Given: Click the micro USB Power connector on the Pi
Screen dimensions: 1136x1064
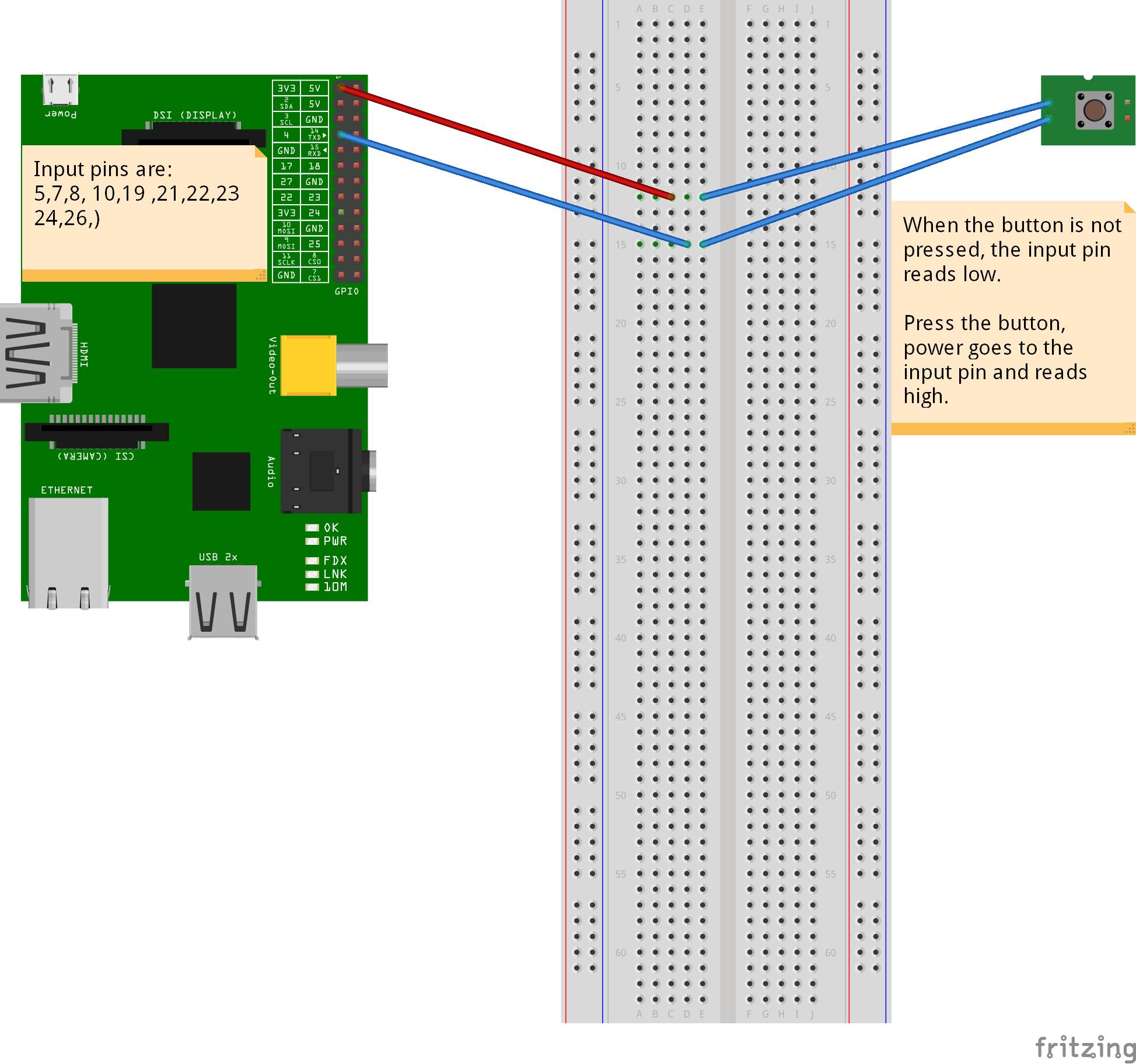Looking at the screenshot, I should tap(60, 89).
